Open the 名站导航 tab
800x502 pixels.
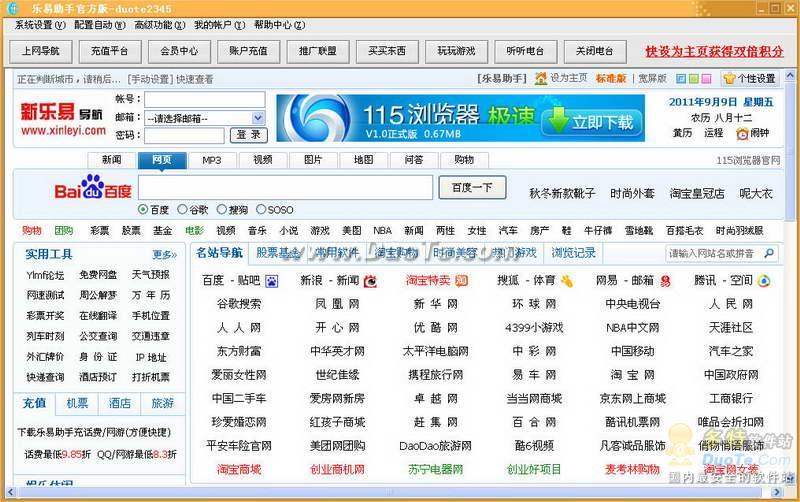tap(220, 253)
